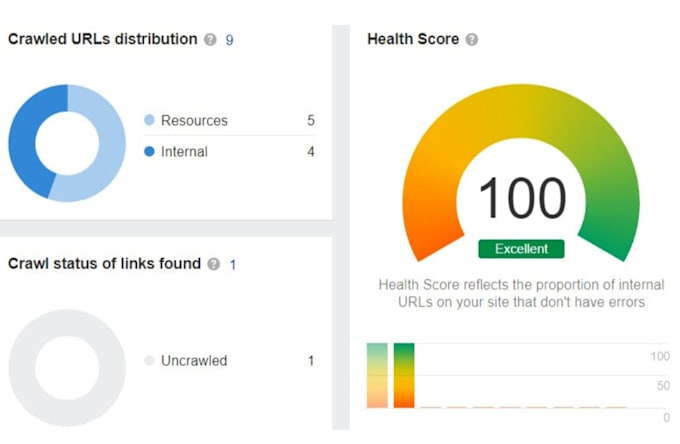Click the grey Uncrawled legend dot
The width and height of the screenshot is (680, 444).
point(149,360)
